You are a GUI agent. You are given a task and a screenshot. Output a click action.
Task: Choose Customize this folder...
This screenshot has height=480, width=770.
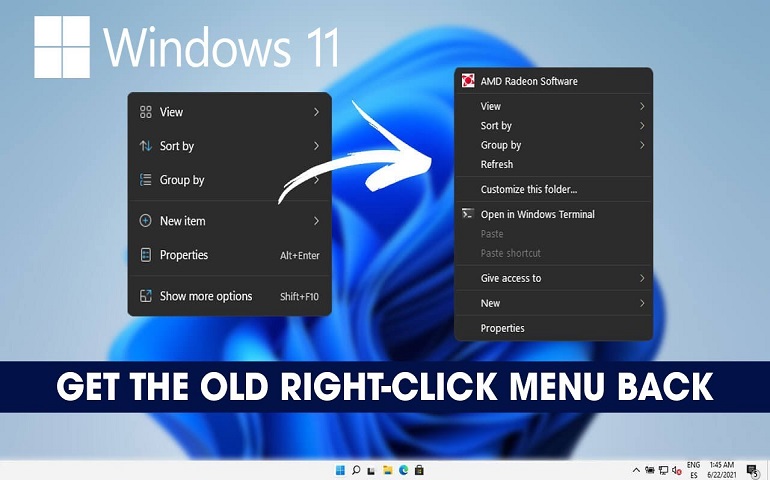click(x=553, y=189)
